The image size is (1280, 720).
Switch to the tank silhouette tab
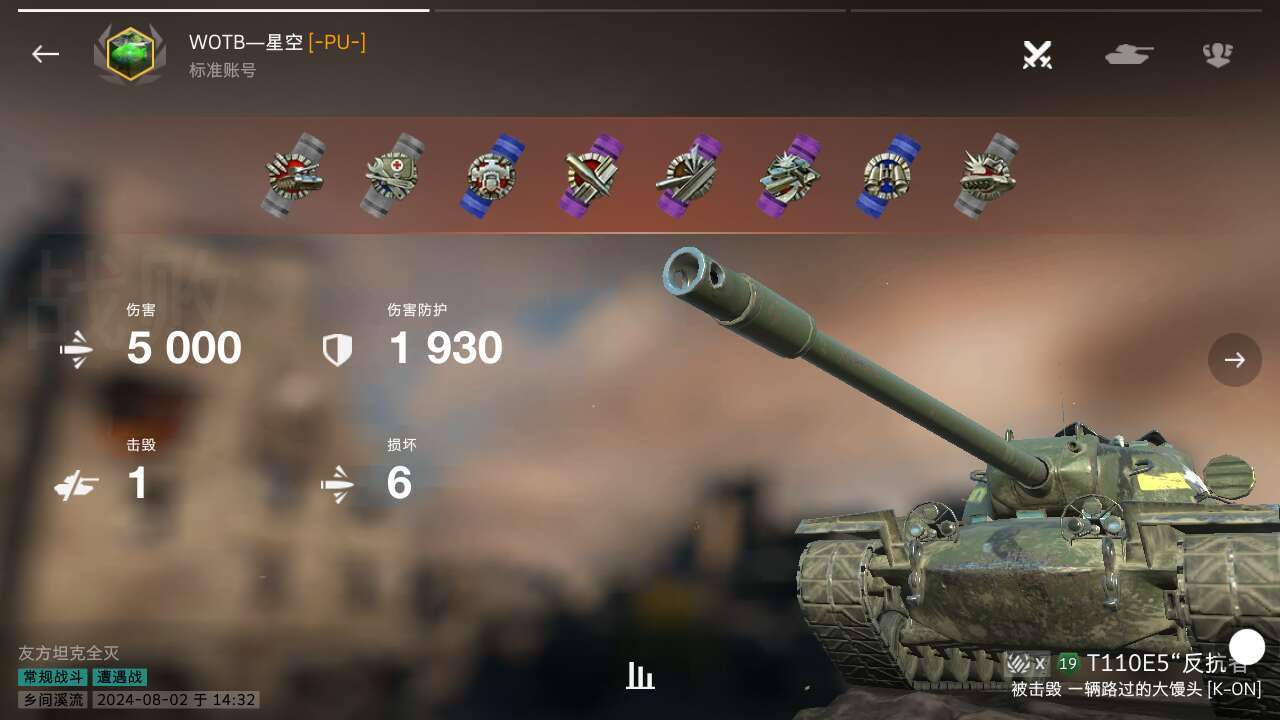tap(1129, 54)
